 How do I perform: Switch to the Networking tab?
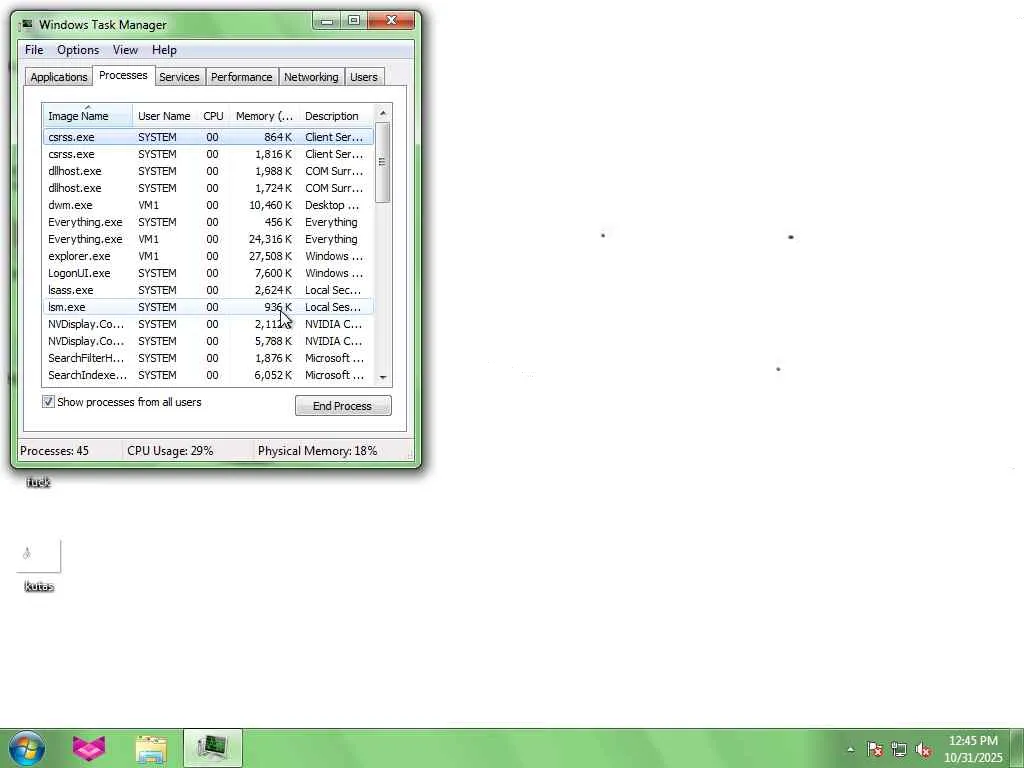pyautogui.click(x=311, y=77)
